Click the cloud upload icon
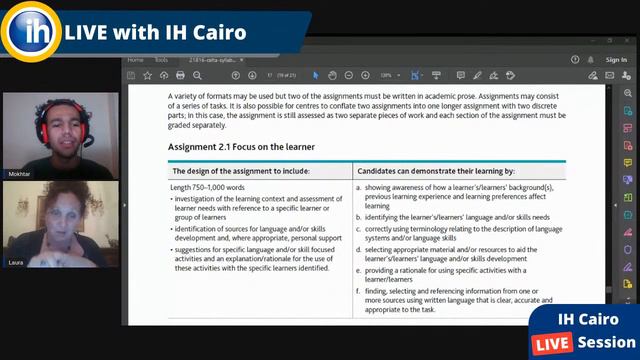This screenshot has width=640, height=360. pyautogui.click(x=164, y=76)
